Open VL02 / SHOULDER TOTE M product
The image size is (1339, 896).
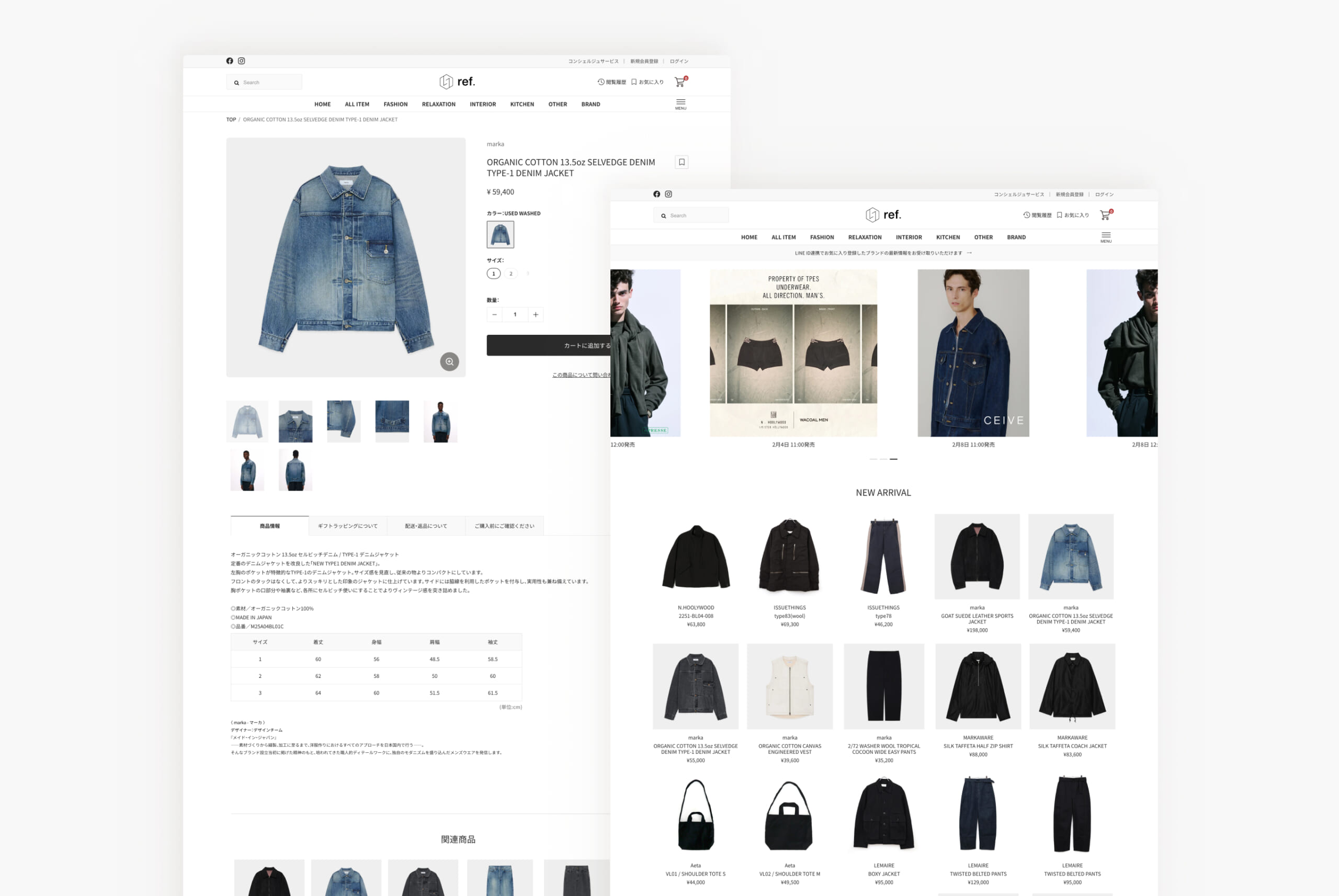[x=789, y=830]
